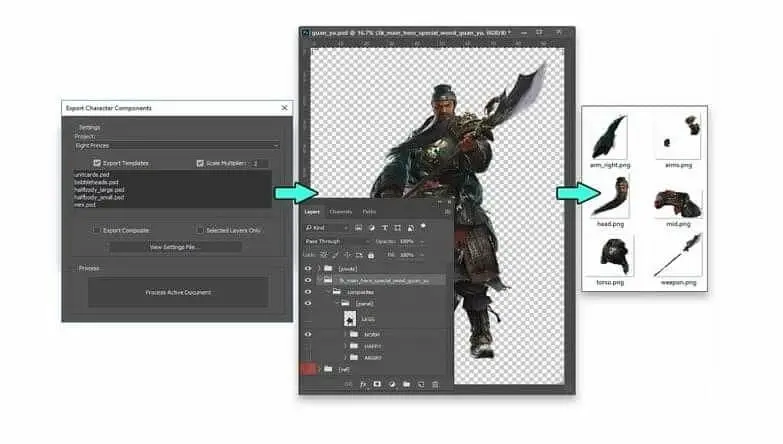Hide the [pixels] group via eye icon
This screenshot has height=444, width=783.
coord(308,269)
